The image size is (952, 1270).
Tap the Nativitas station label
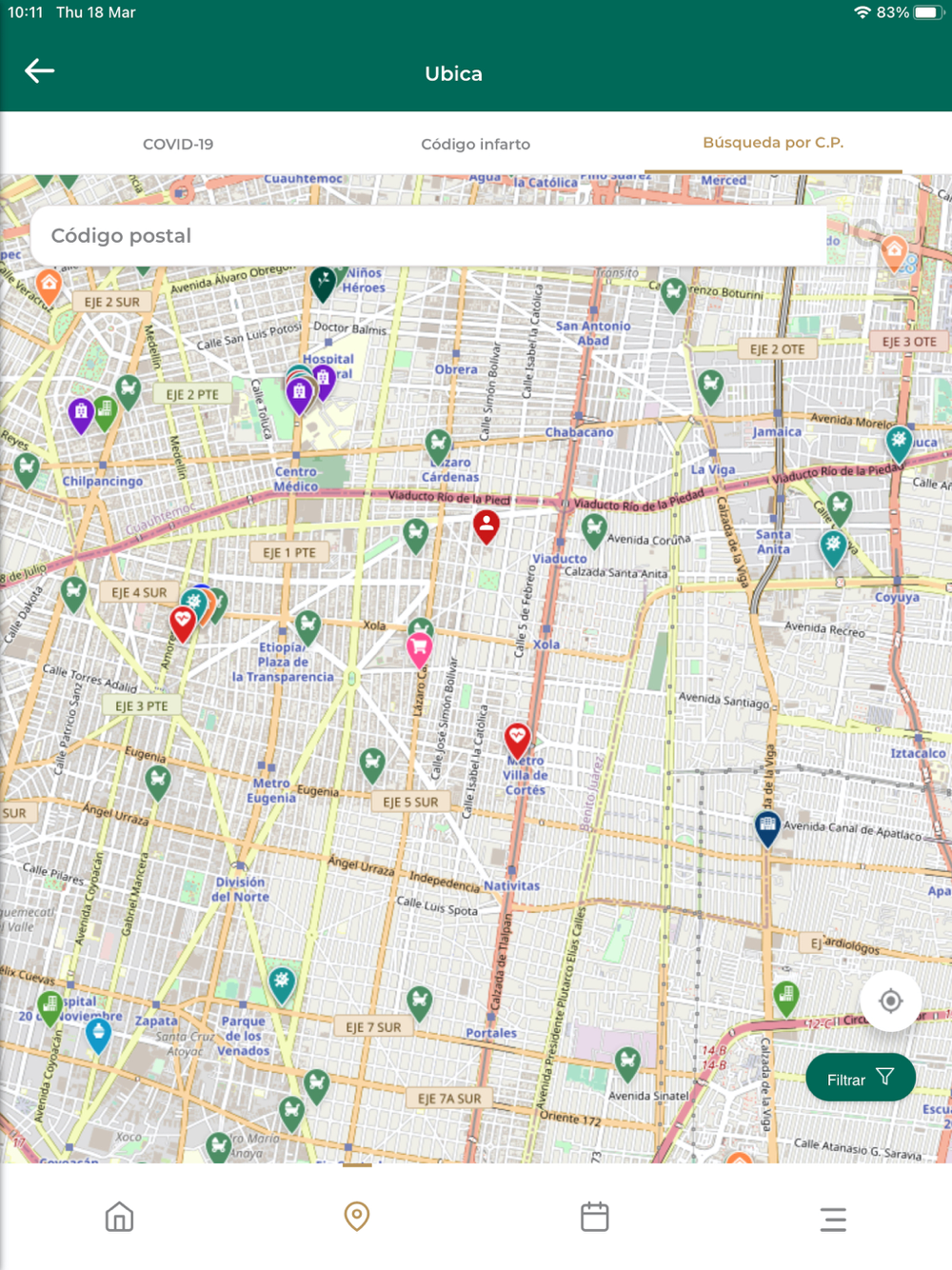click(x=512, y=885)
